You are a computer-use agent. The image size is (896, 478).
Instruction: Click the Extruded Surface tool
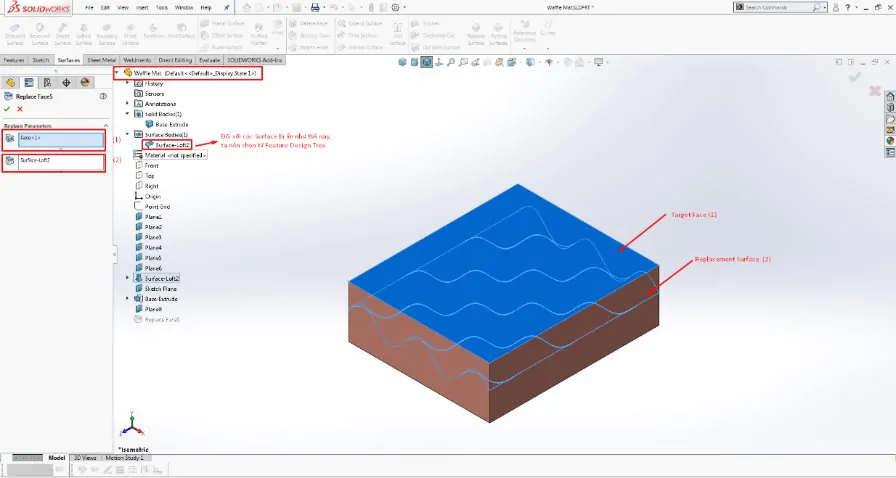click(x=15, y=34)
